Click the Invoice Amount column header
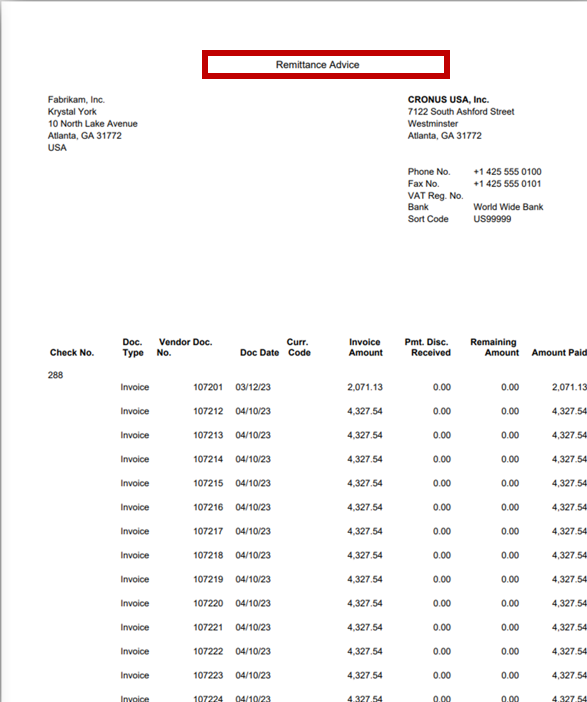 pos(365,347)
